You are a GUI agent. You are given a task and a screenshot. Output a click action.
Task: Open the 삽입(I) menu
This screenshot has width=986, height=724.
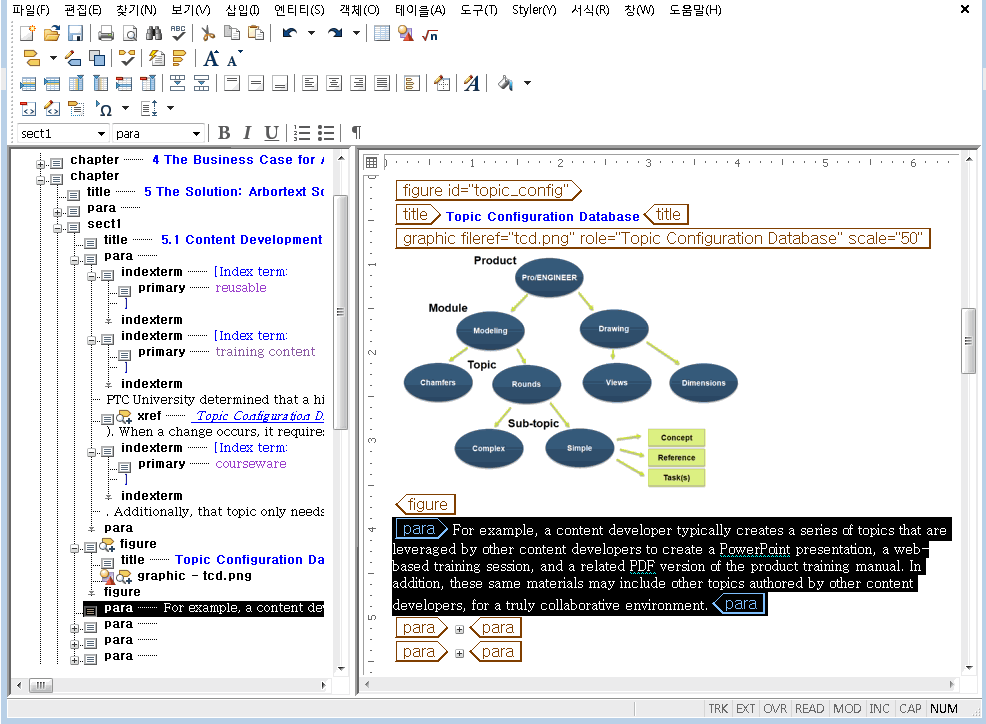(243, 9)
